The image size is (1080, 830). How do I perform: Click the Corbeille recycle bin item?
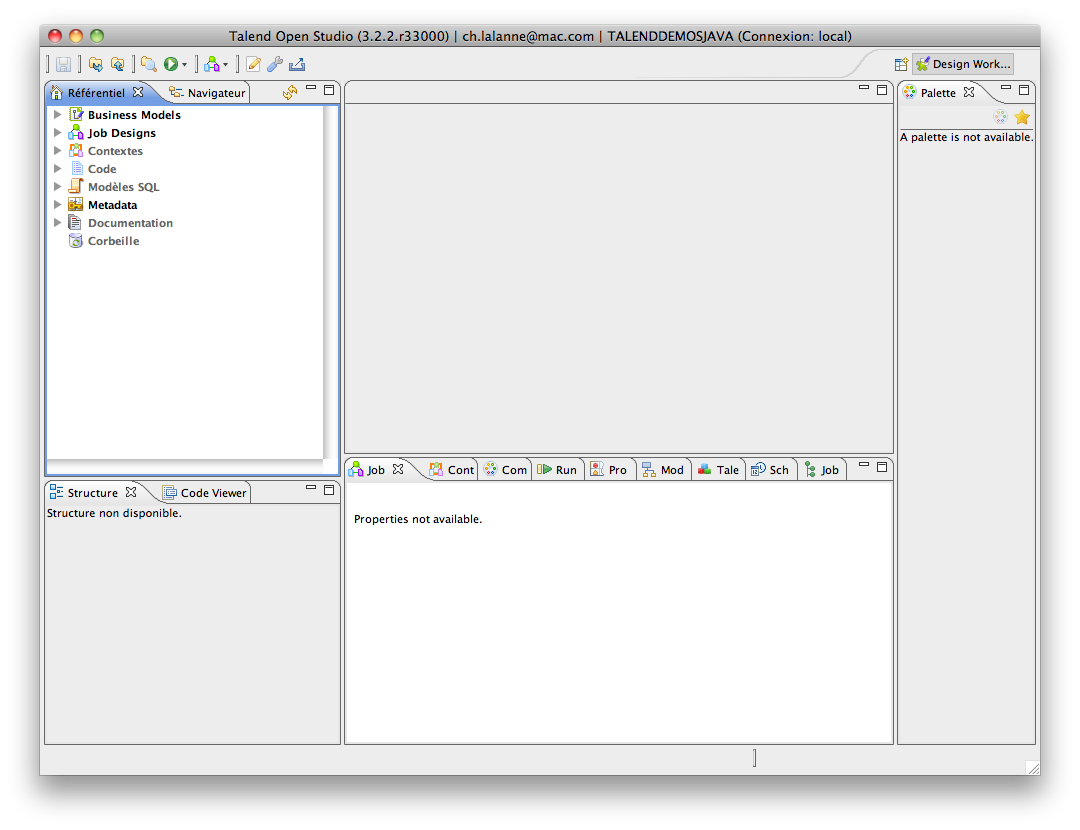coord(113,241)
